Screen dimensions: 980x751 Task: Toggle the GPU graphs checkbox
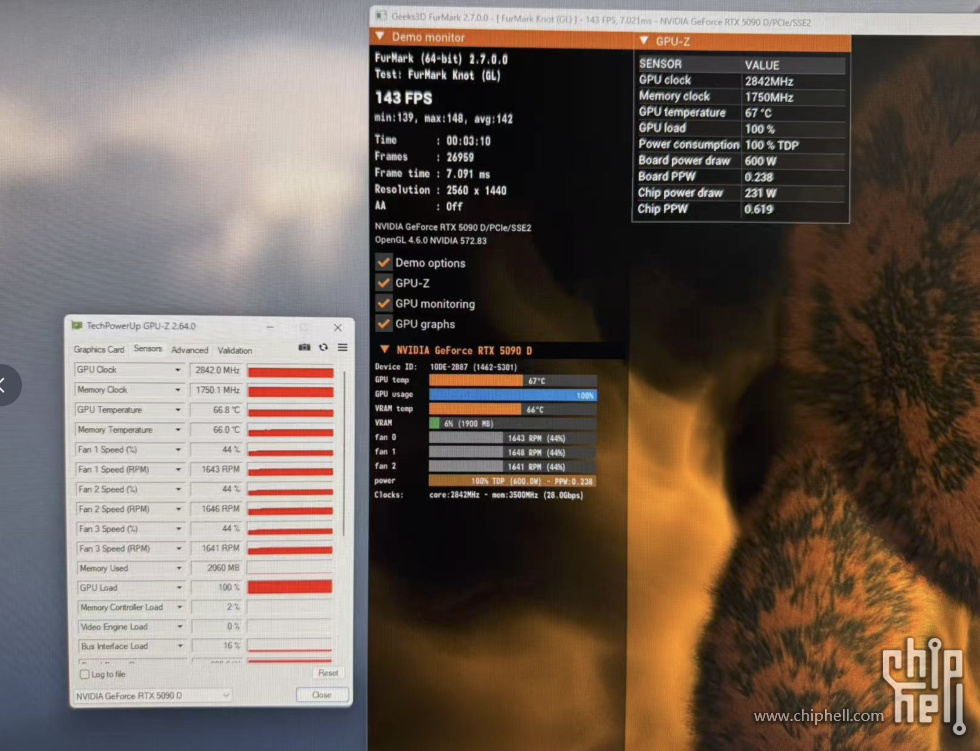tap(384, 324)
